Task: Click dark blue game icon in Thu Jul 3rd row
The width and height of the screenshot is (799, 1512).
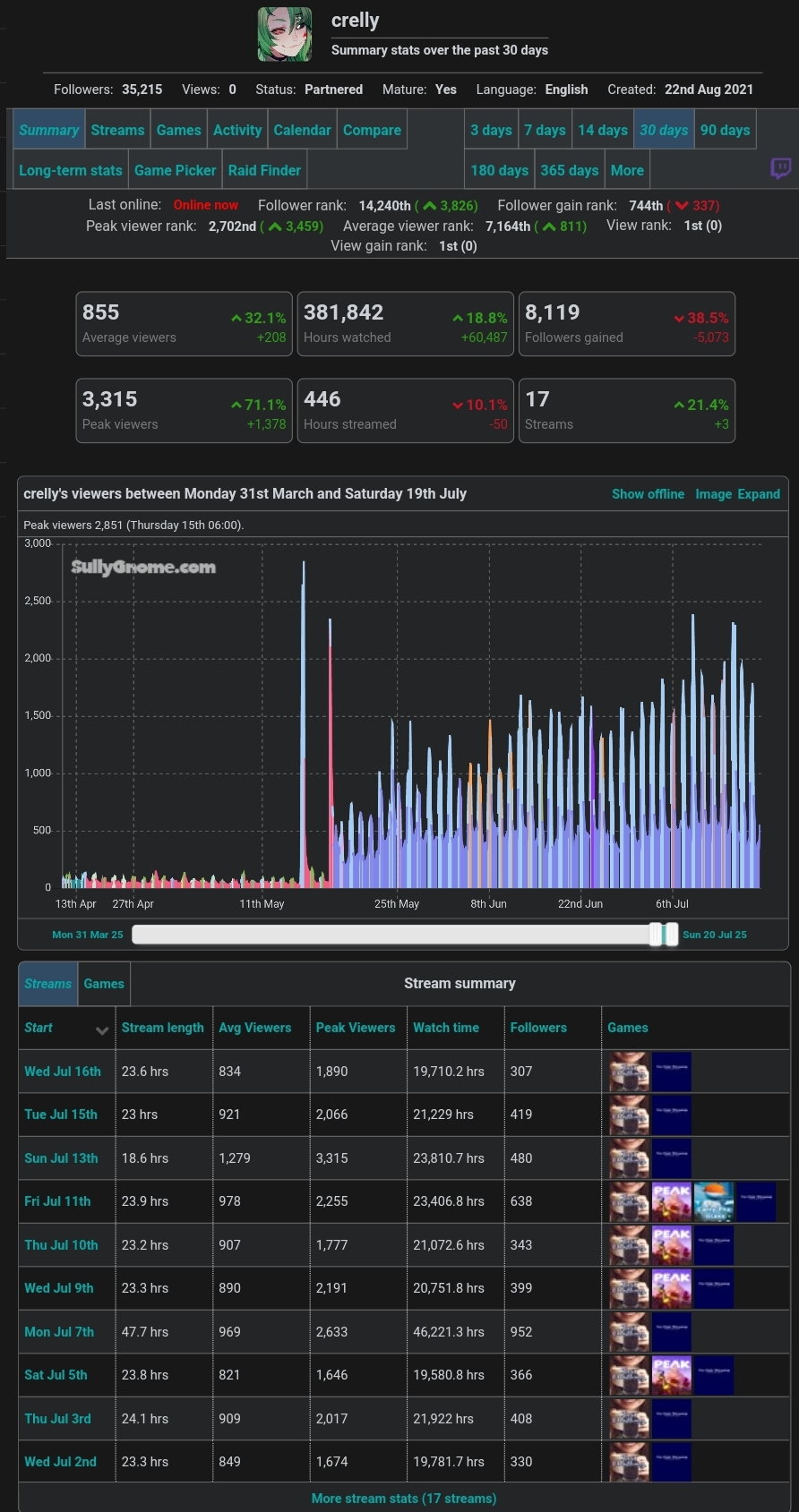Action: (672, 1419)
